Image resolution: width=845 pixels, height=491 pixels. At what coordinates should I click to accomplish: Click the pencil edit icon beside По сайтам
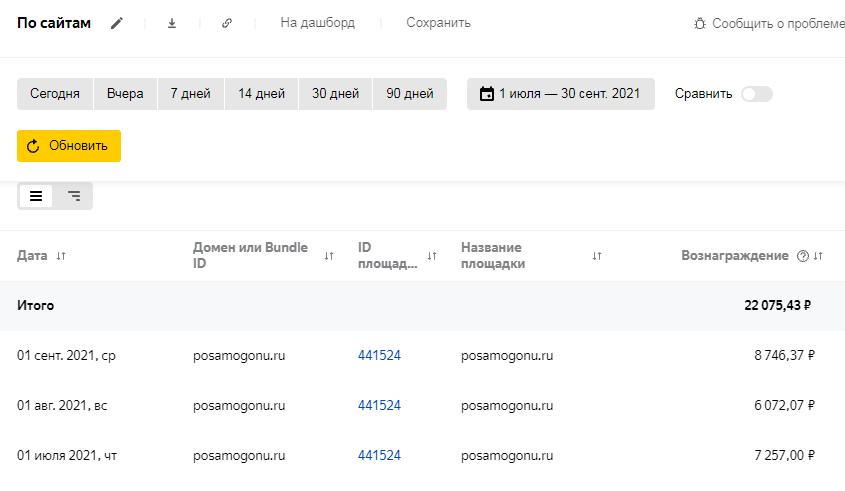click(x=117, y=23)
